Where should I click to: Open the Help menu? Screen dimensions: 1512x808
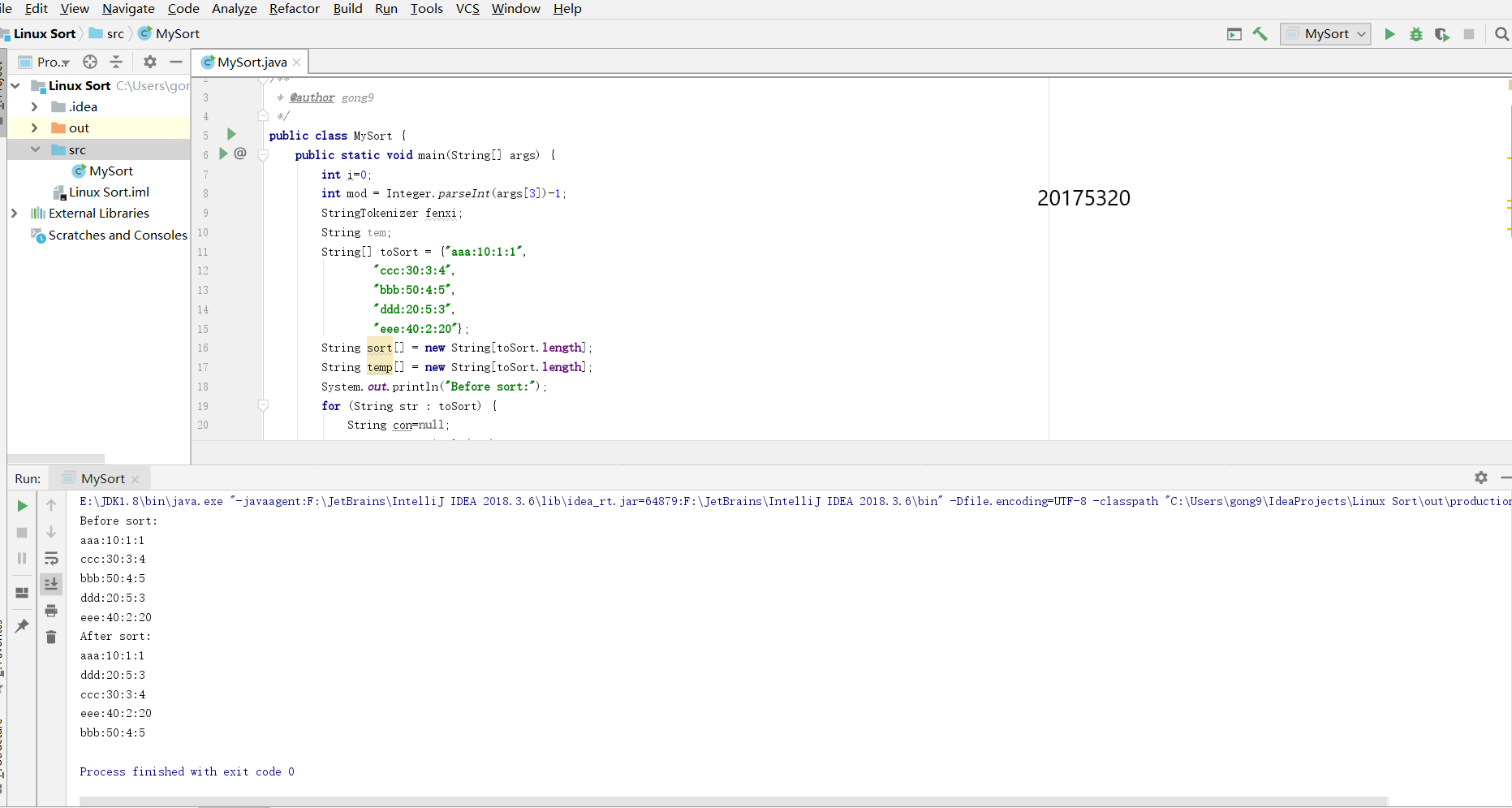(x=567, y=9)
